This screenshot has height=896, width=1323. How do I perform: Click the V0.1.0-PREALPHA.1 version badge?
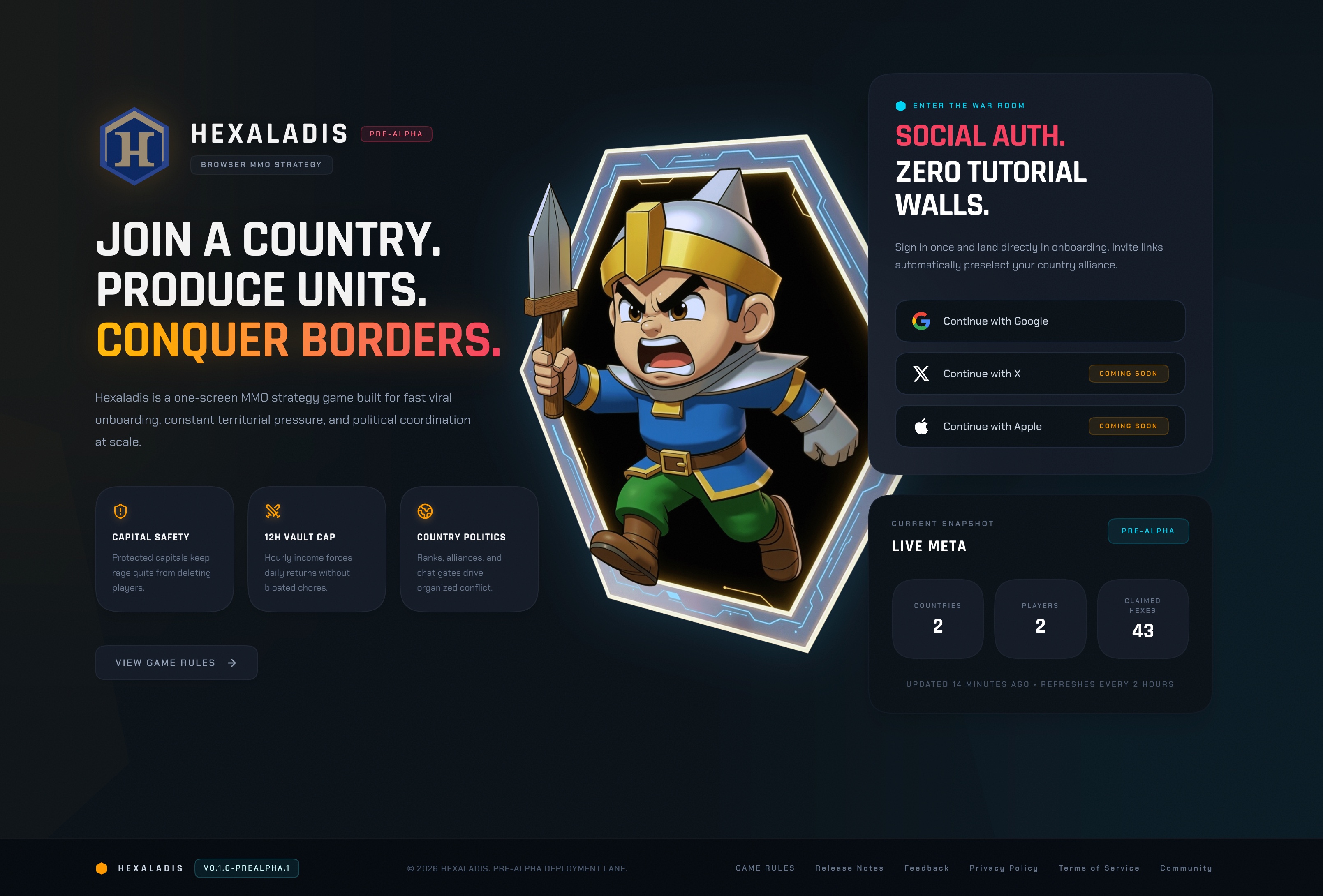247,868
